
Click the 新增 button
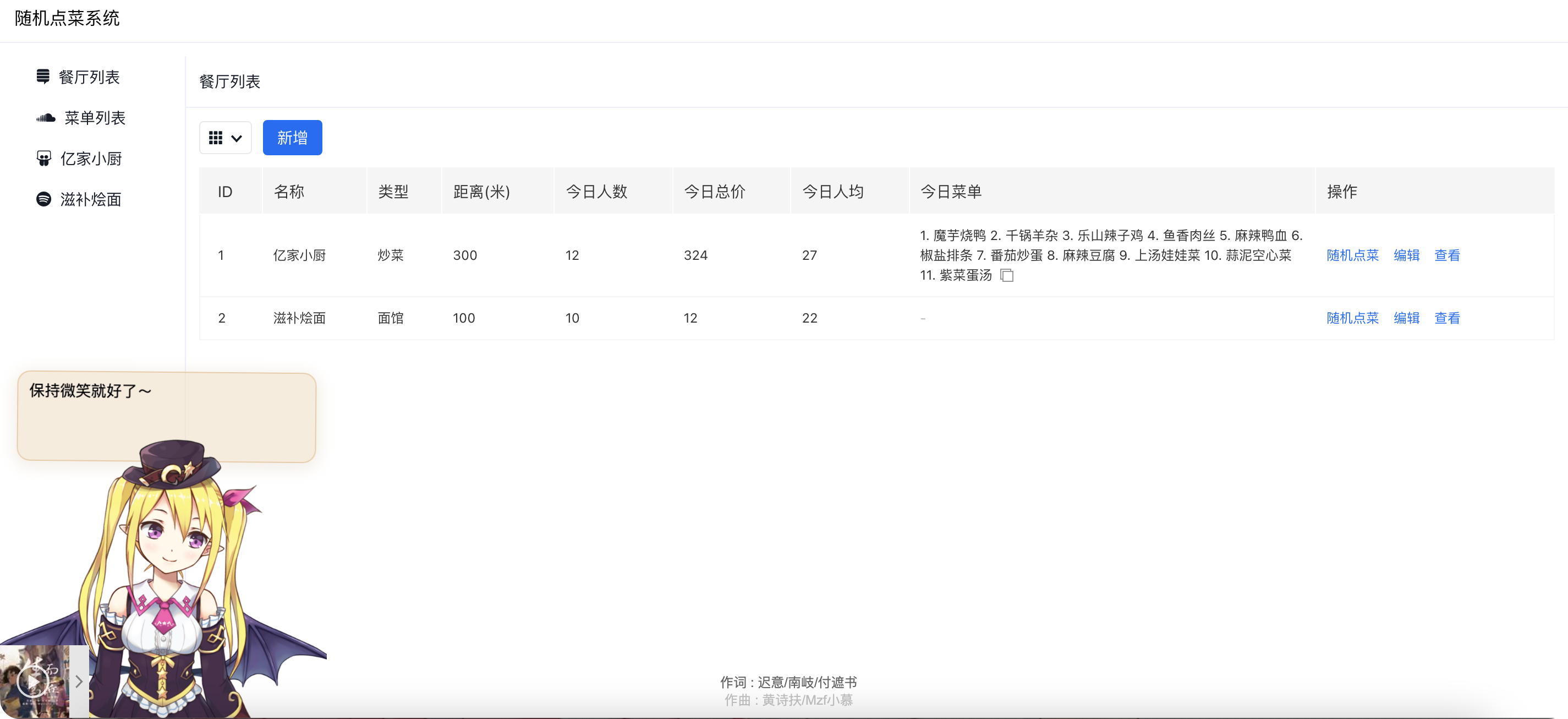click(x=292, y=138)
